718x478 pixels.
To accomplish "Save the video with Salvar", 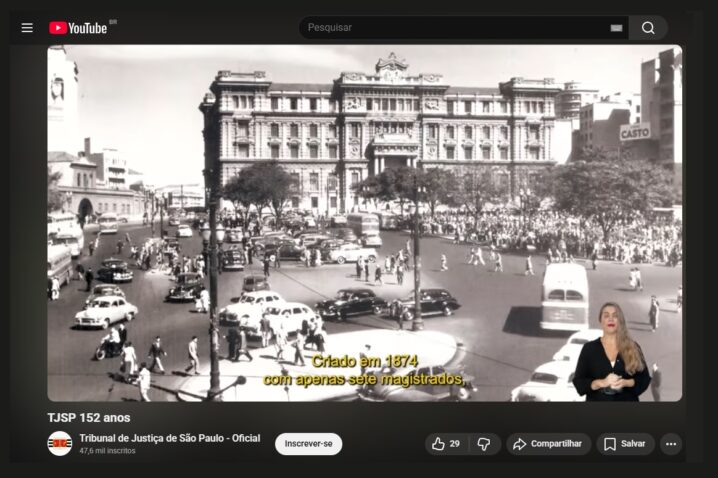I will click(x=625, y=444).
